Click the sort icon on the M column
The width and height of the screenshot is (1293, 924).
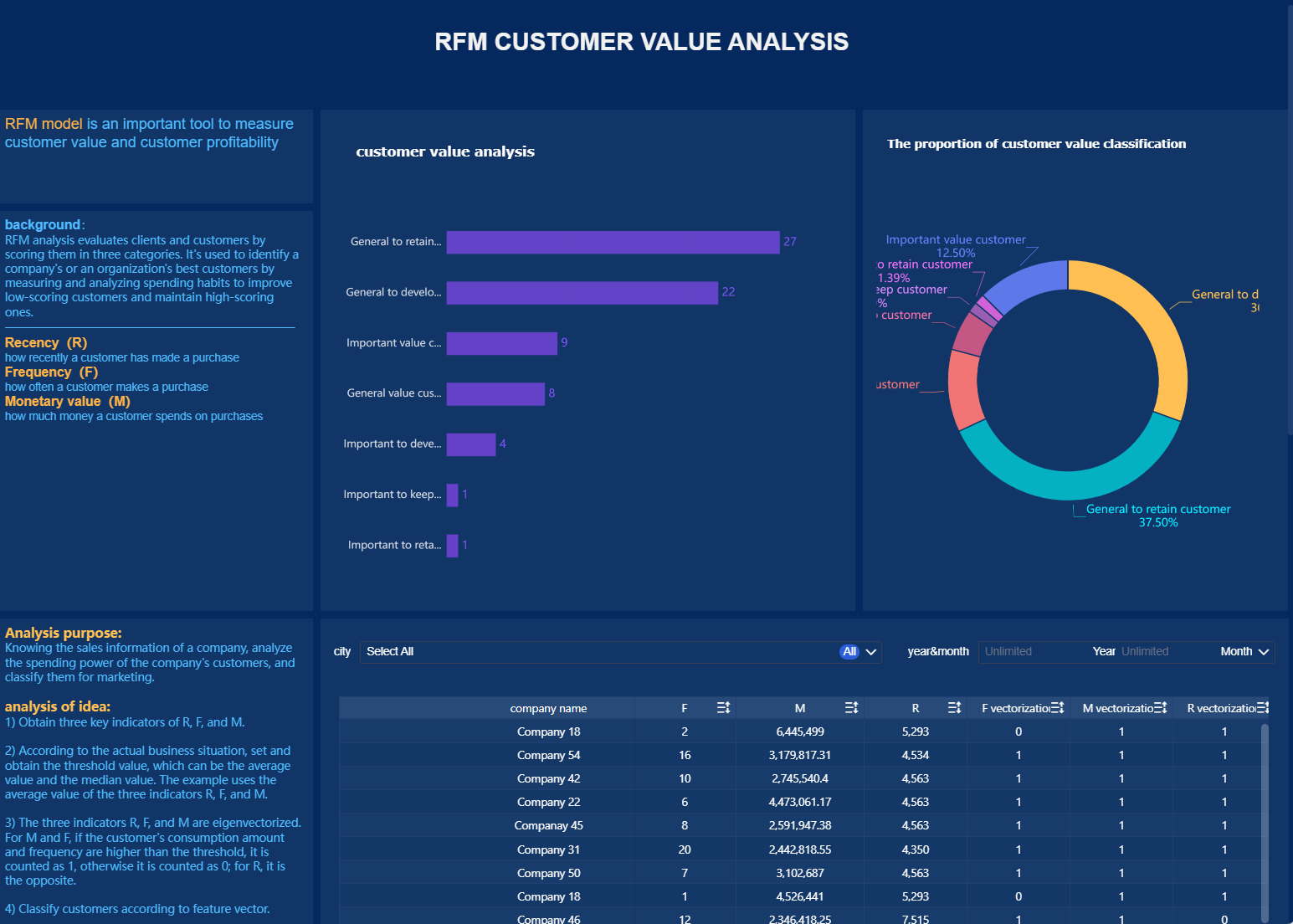click(x=851, y=707)
